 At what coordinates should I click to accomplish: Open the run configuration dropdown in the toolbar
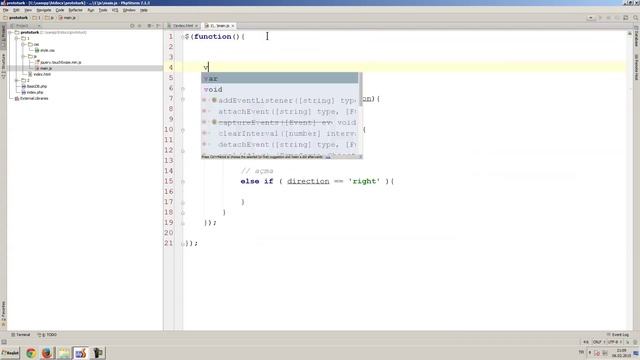click(591, 18)
